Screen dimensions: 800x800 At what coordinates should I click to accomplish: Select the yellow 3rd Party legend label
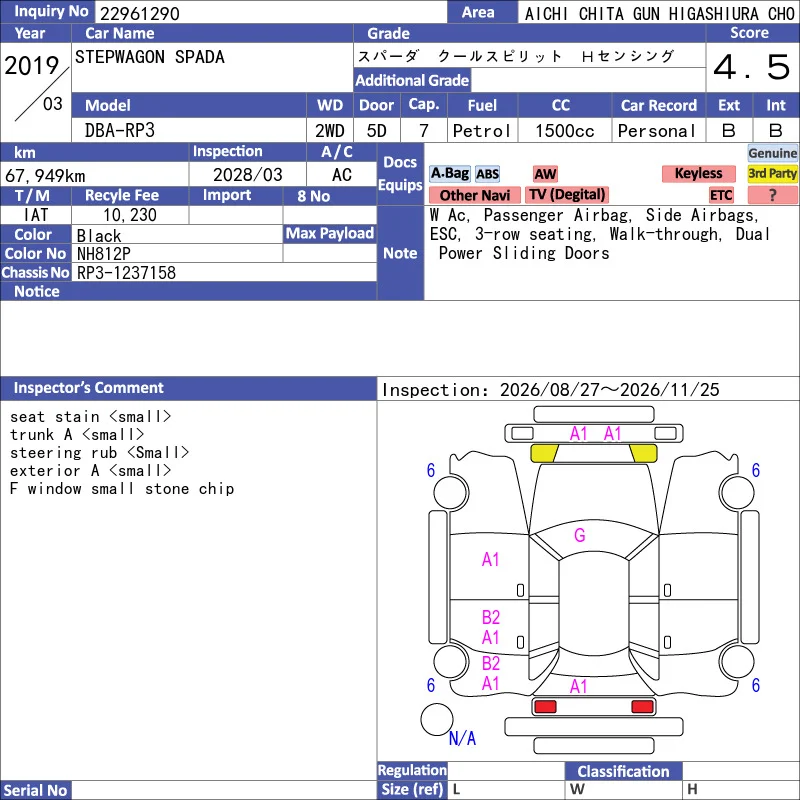click(x=772, y=173)
